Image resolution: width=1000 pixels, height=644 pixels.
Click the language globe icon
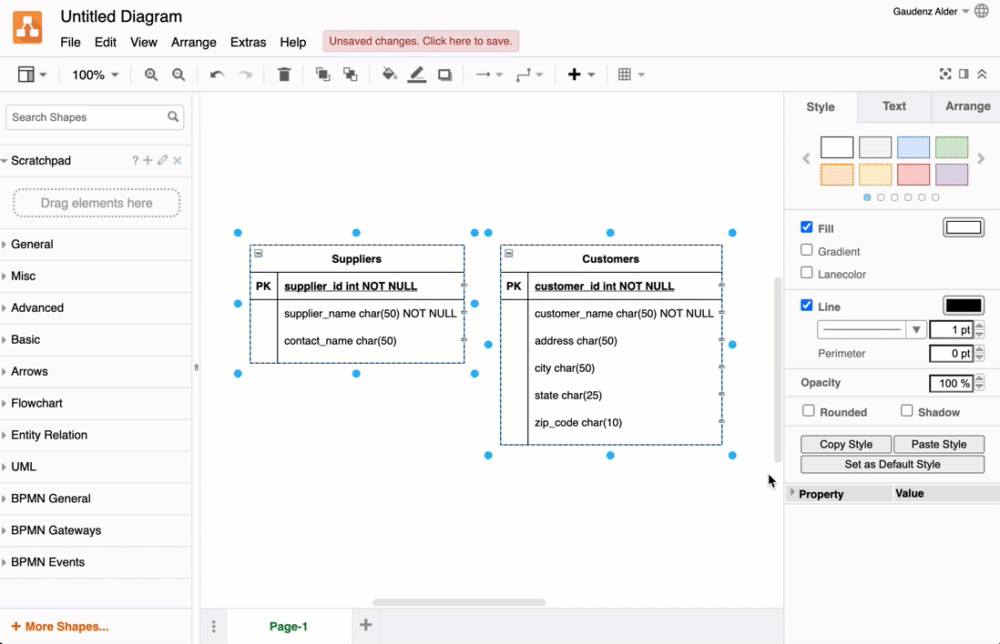982,11
